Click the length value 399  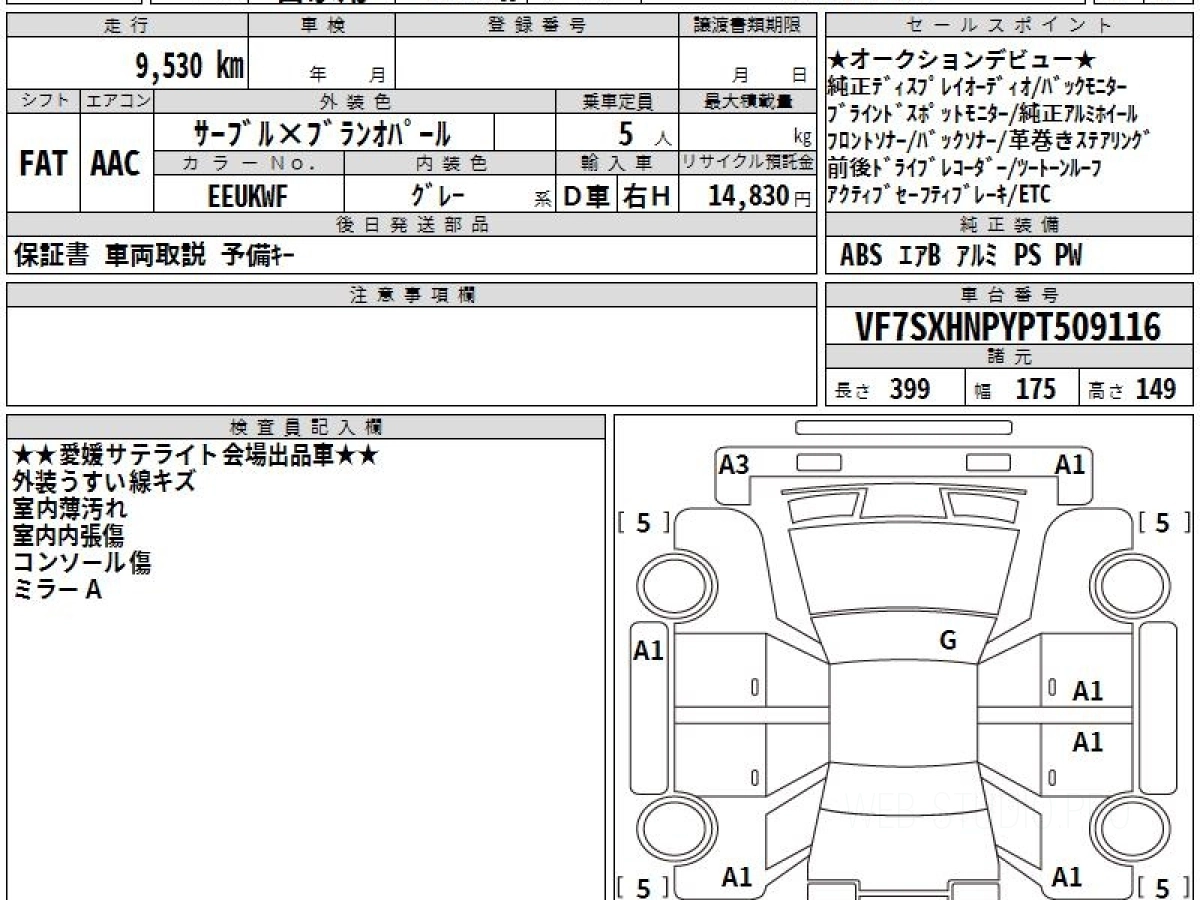click(910, 389)
